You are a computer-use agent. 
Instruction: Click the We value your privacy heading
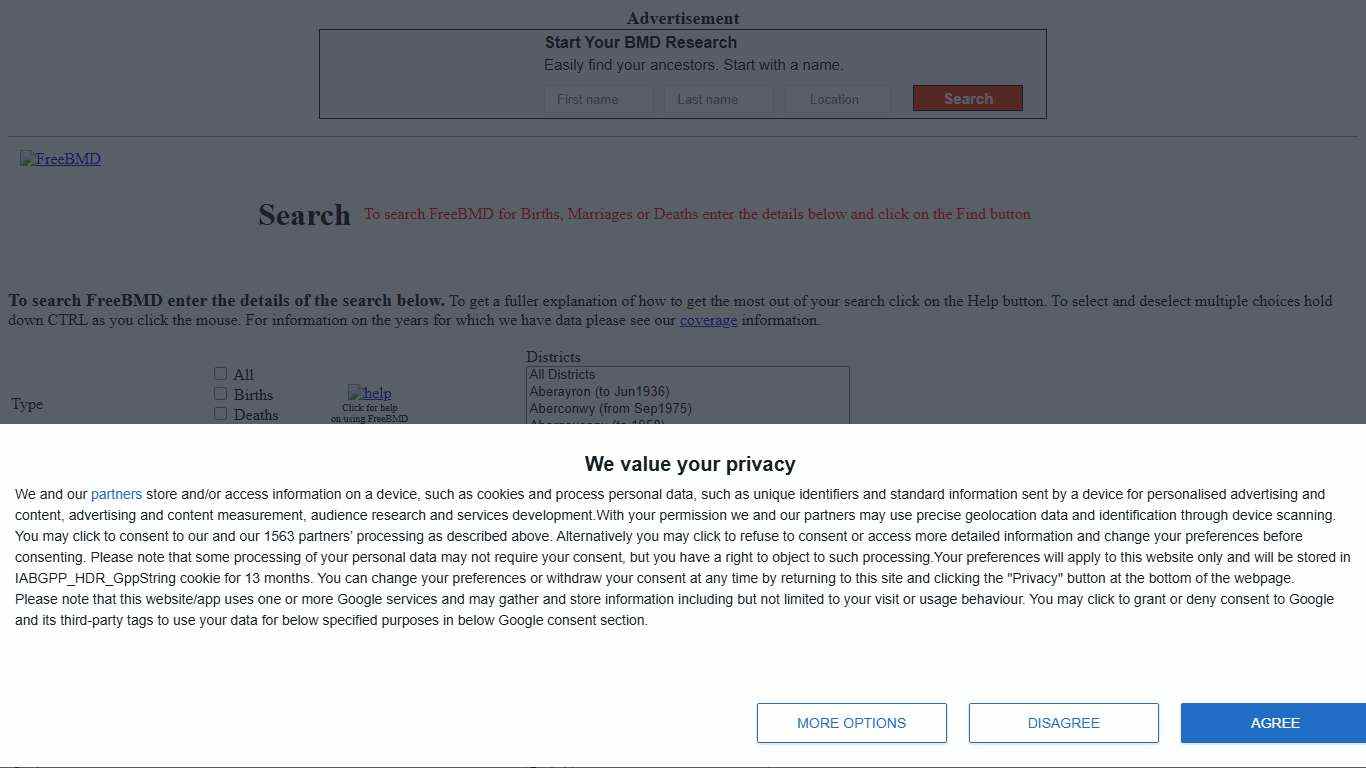pos(690,464)
